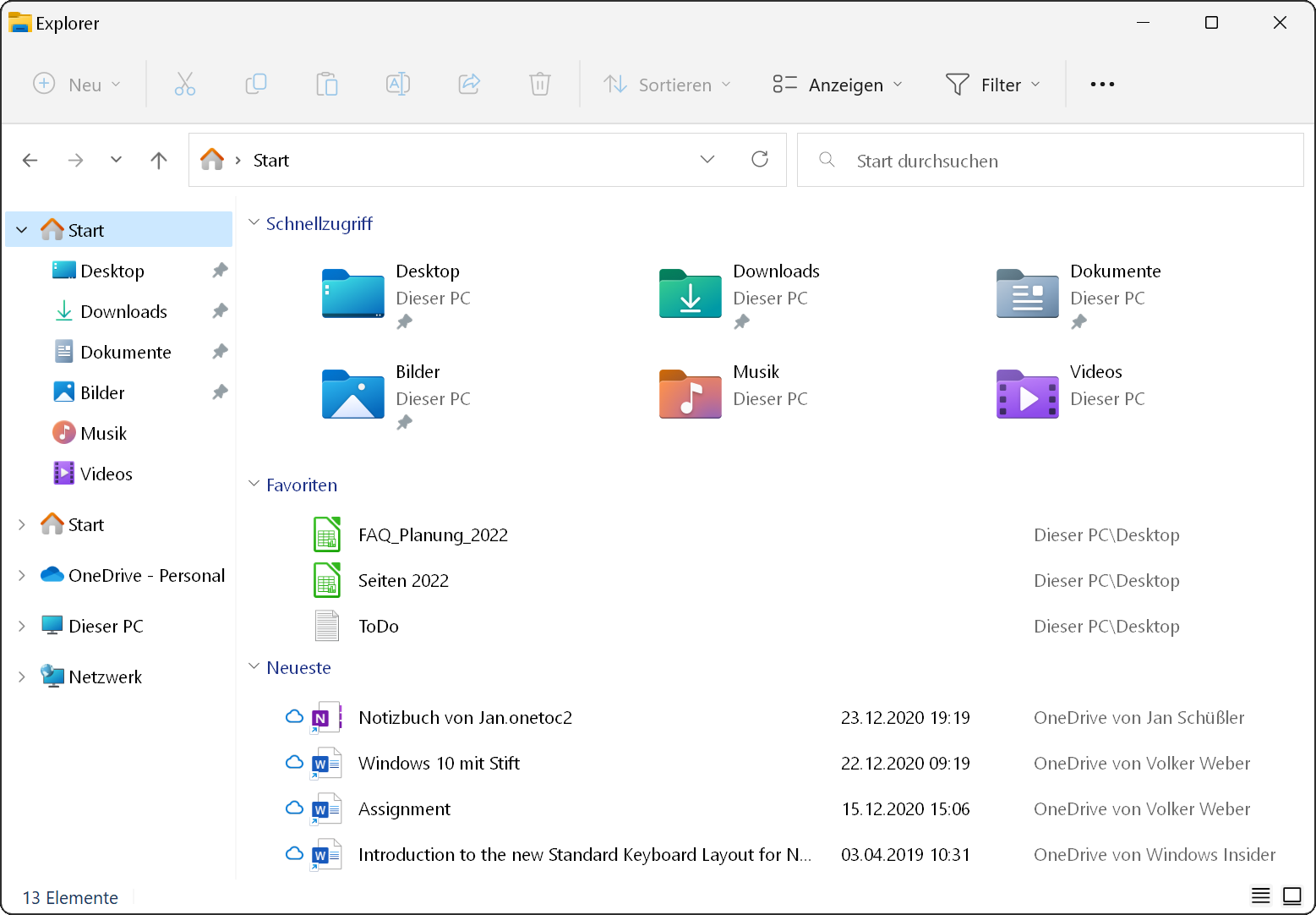Click the Delete trash can icon
The height and width of the screenshot is (915, 1316).
540,85
